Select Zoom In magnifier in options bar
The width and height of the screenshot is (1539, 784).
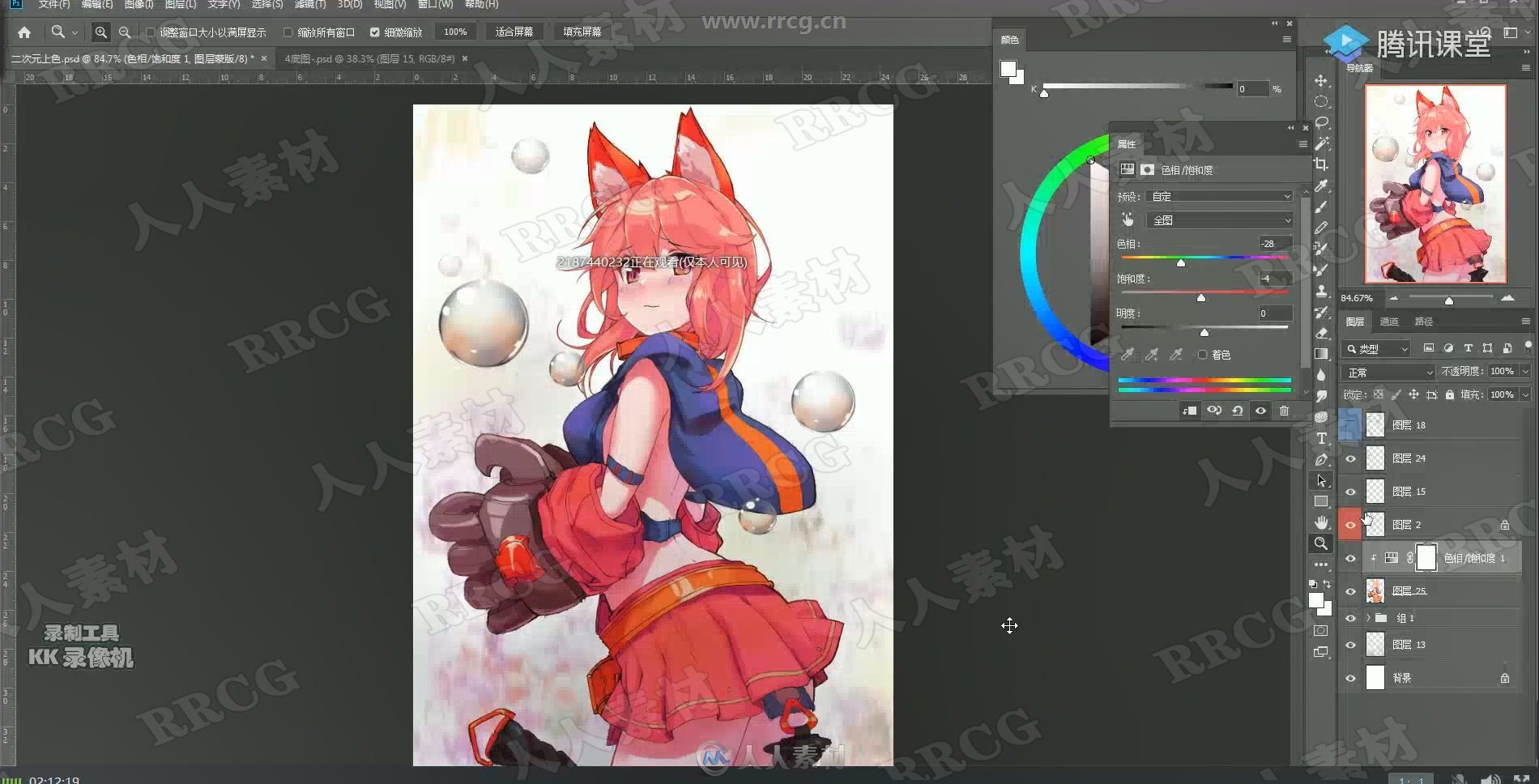(x=100, y=32)
